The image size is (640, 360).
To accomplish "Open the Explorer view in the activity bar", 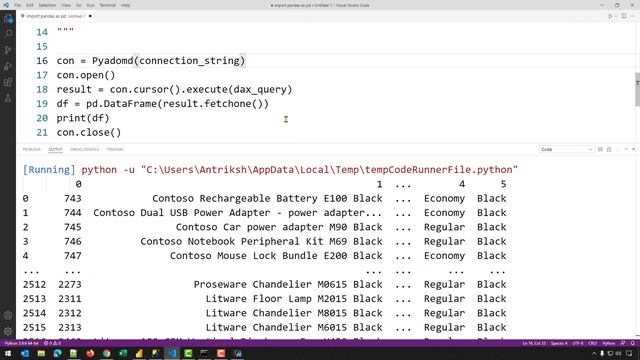I will pos(8,18).
